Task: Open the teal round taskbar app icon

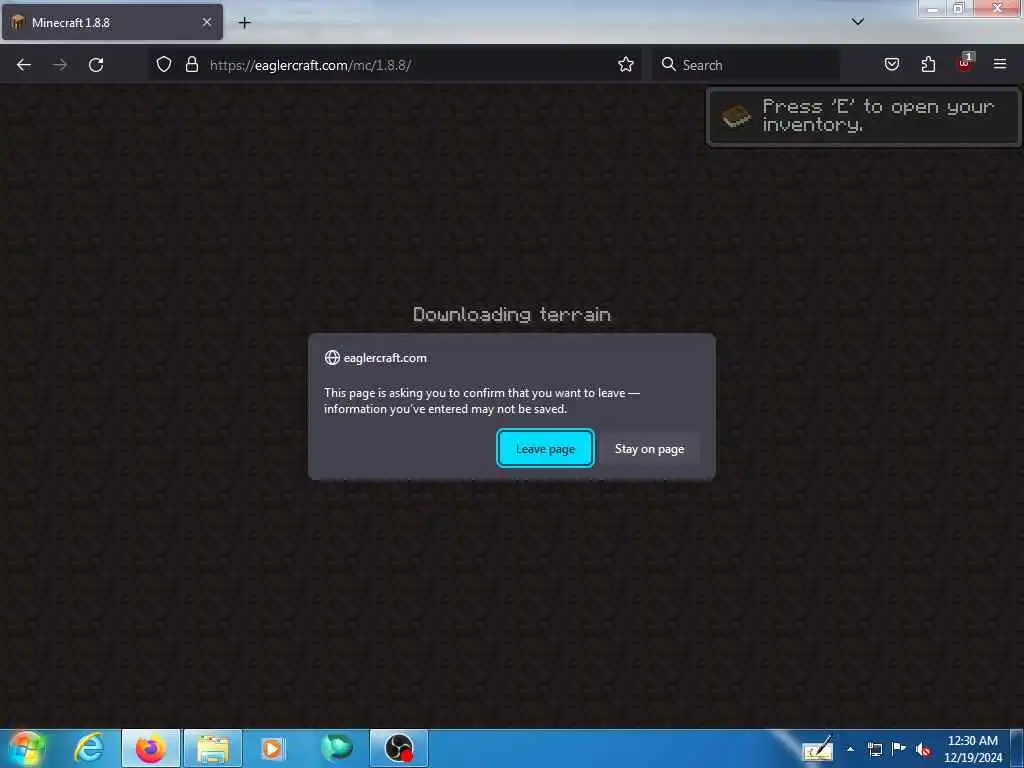Action: (337, 748)
